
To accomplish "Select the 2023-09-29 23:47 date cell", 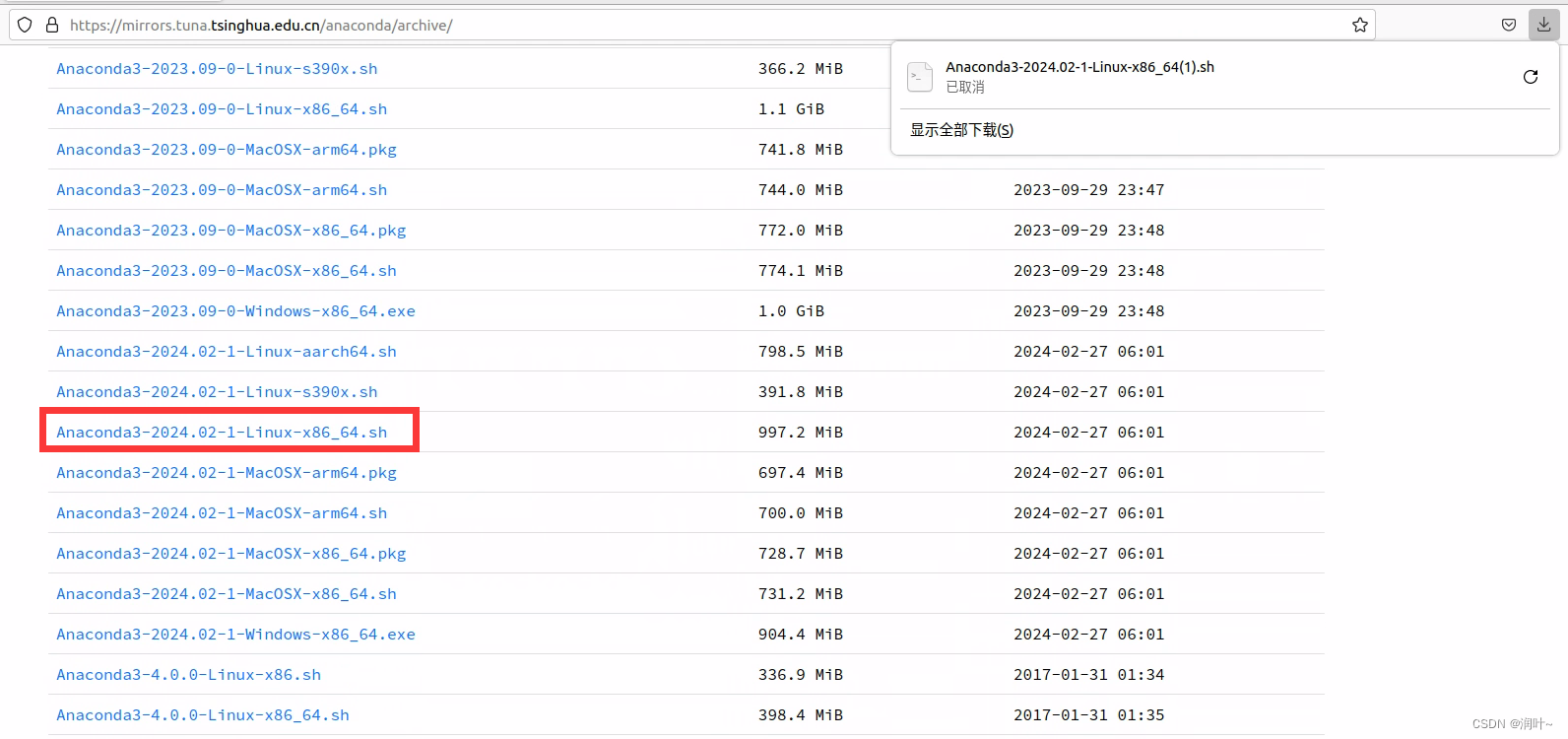I will [x=1089, y=190].
